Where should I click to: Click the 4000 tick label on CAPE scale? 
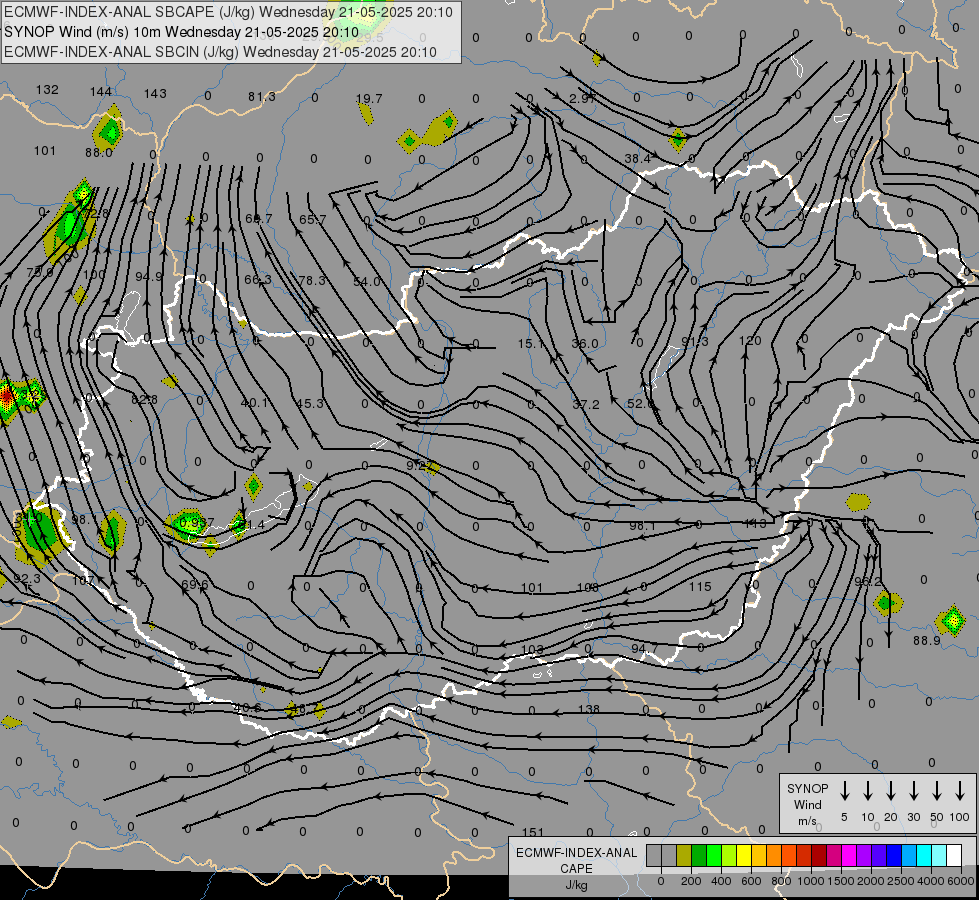tap(931, 881)
